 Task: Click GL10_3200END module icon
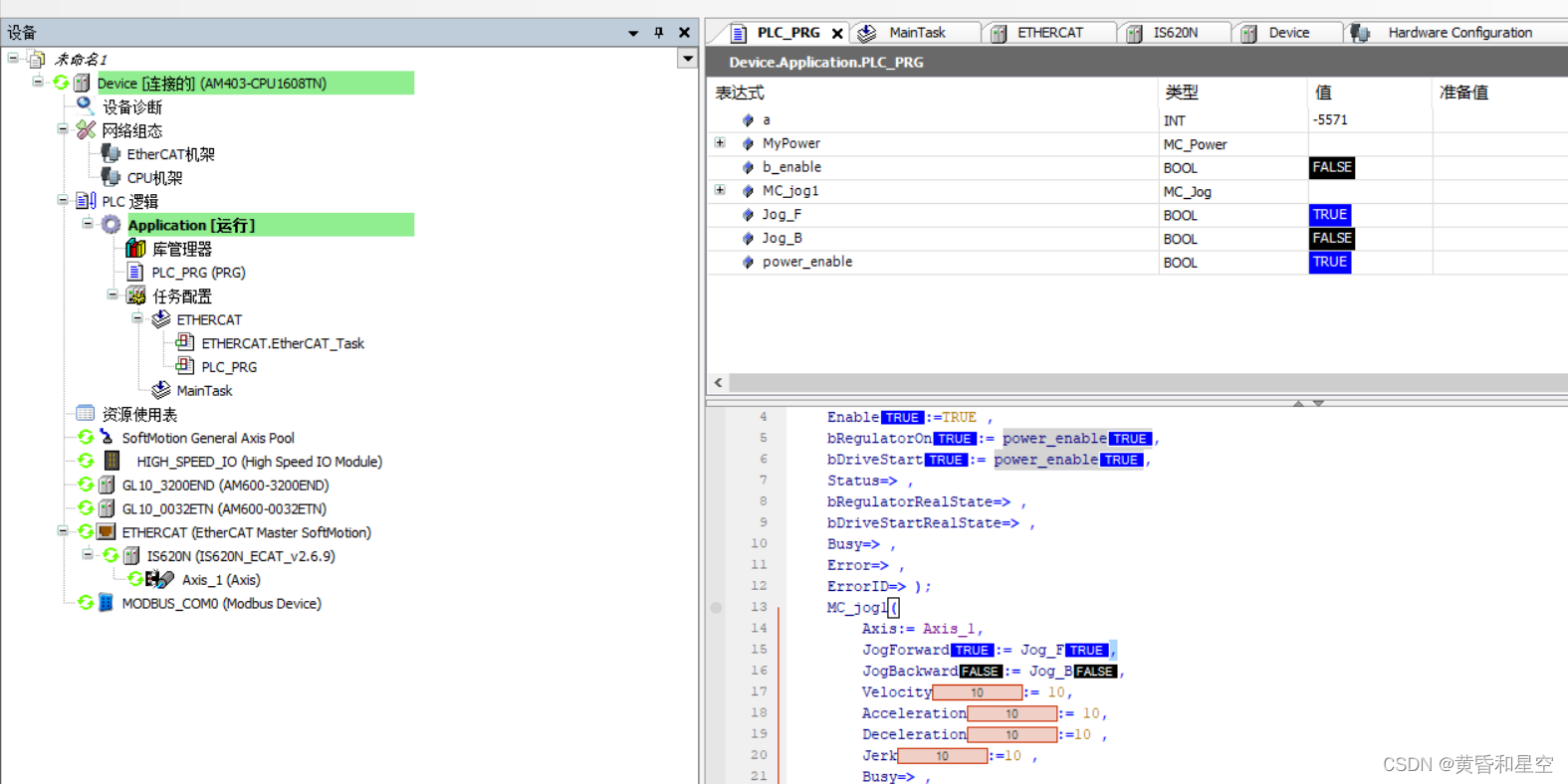pos(106,485)
